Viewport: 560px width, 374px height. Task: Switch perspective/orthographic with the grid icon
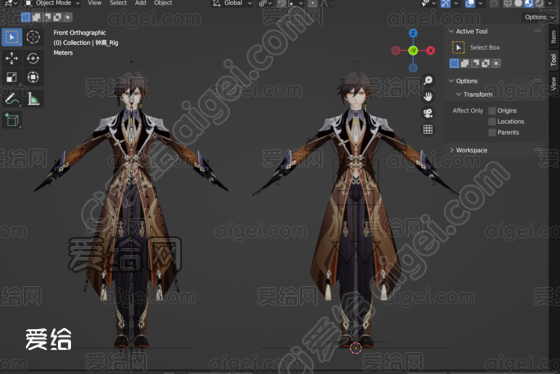click(x=428, y=129)
